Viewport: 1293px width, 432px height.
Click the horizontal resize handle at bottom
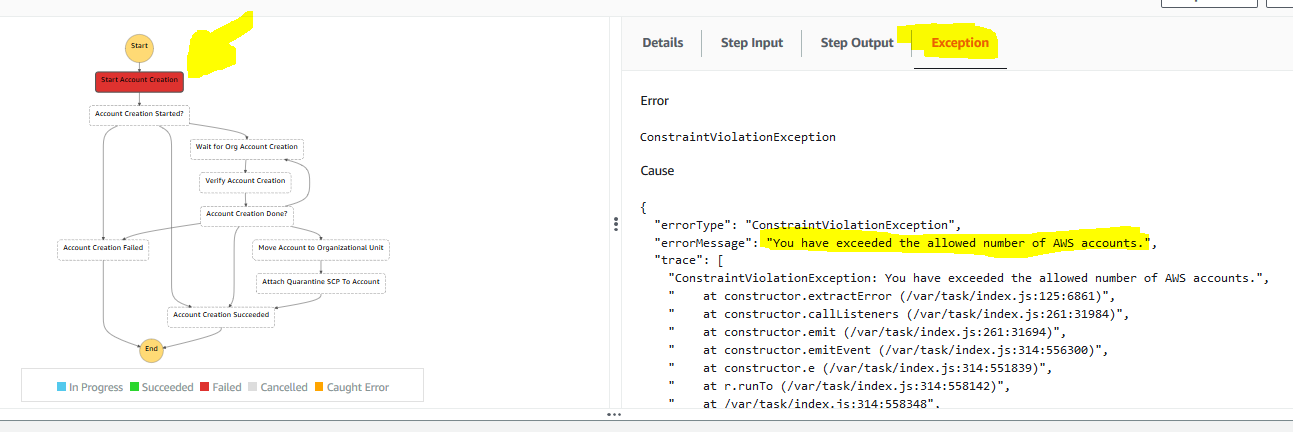(613, 414)
